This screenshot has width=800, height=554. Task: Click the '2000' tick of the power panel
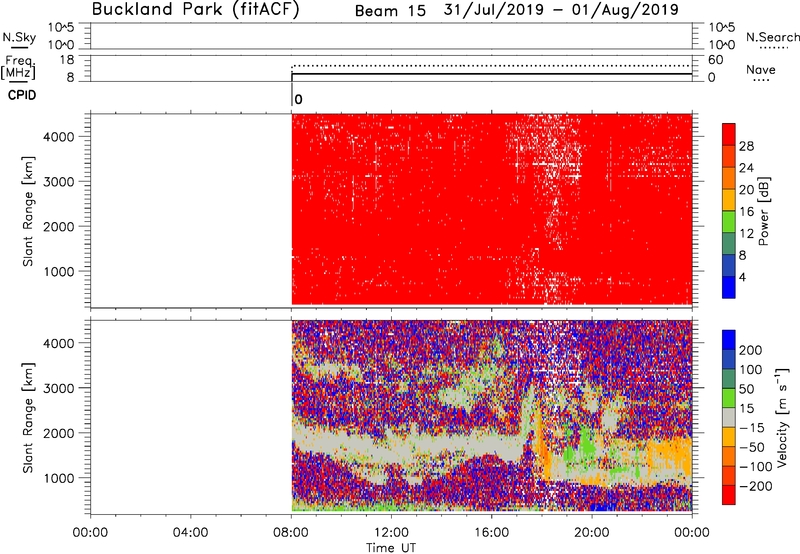(x=59, y=226)
